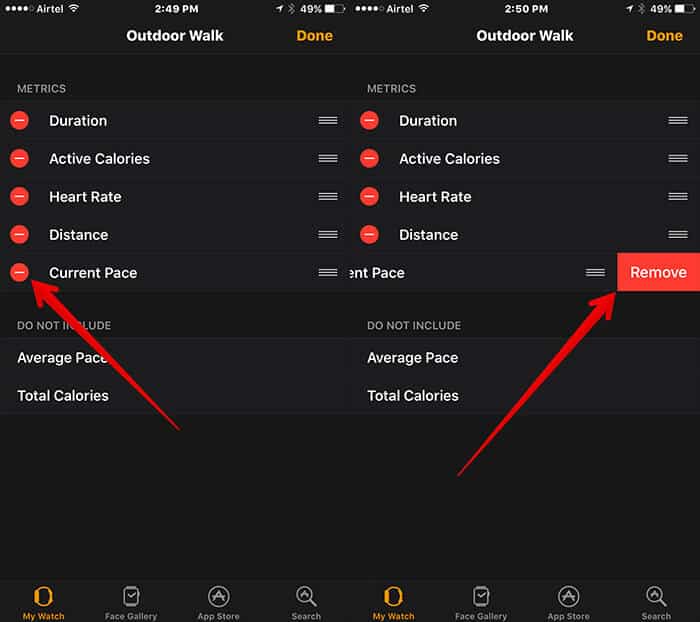Grab the reorder handle for Current Pace, left screen
The image size is (700, 622).
pyautogui.click(x=328, y=272)
